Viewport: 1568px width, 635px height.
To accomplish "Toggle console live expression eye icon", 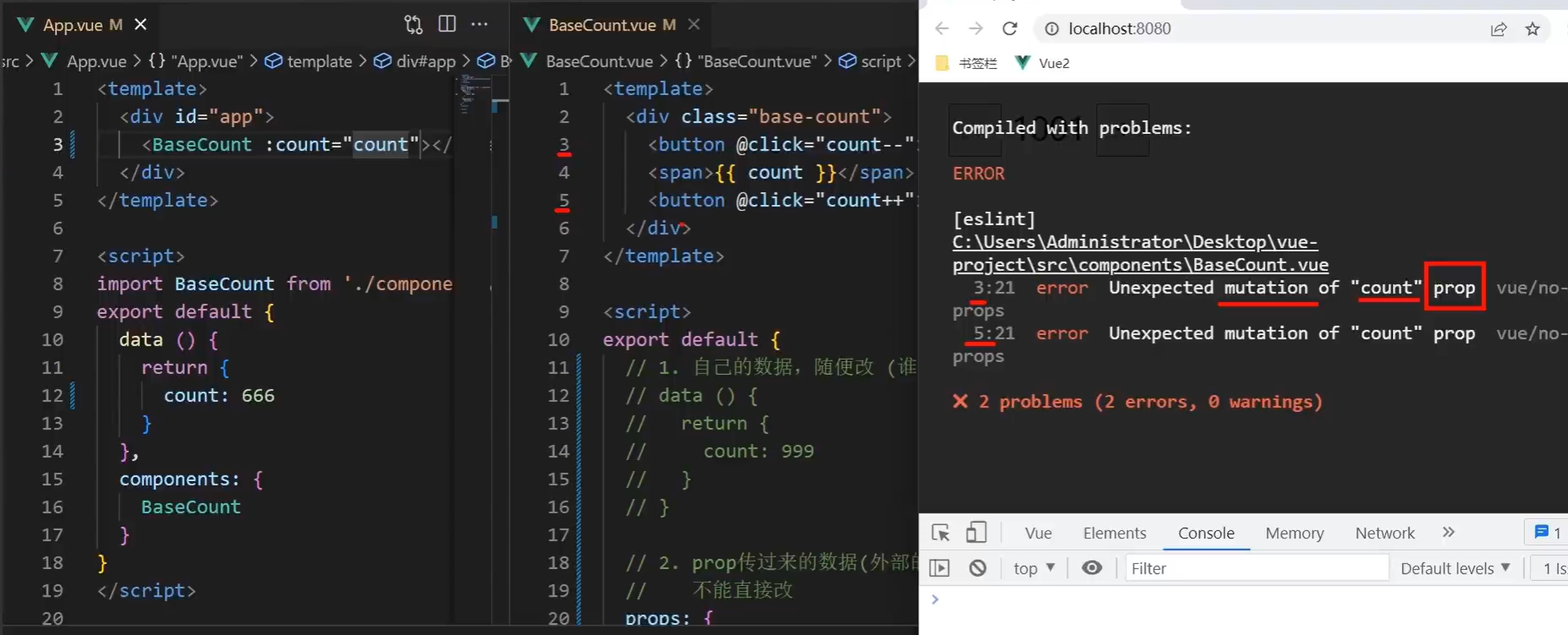I will tap(1091, 568).
